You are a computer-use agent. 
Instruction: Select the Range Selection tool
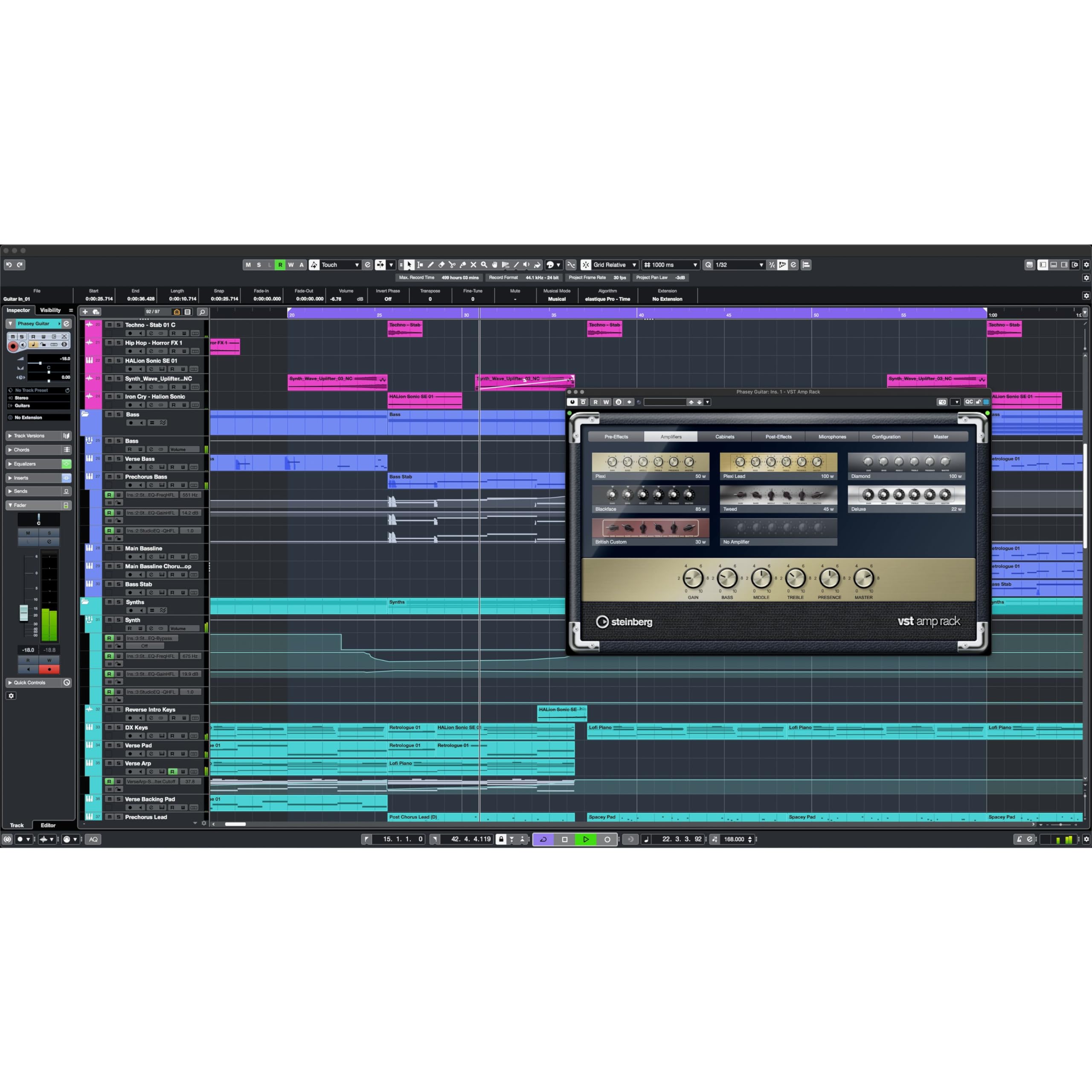coord(421,264)
